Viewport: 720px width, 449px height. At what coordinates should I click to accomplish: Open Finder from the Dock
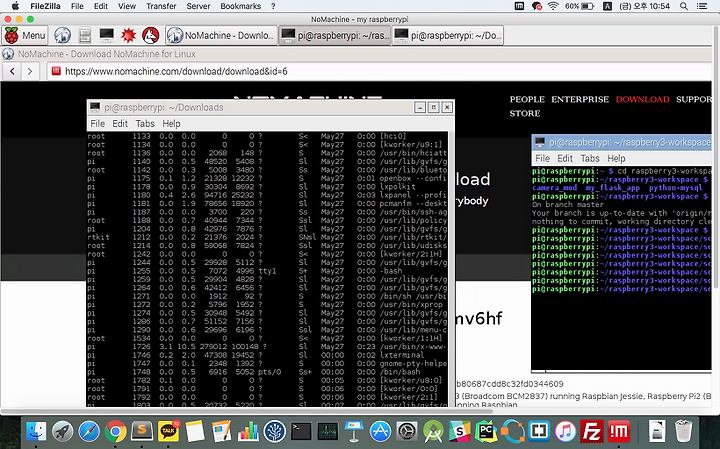click(x=36, y=432)
